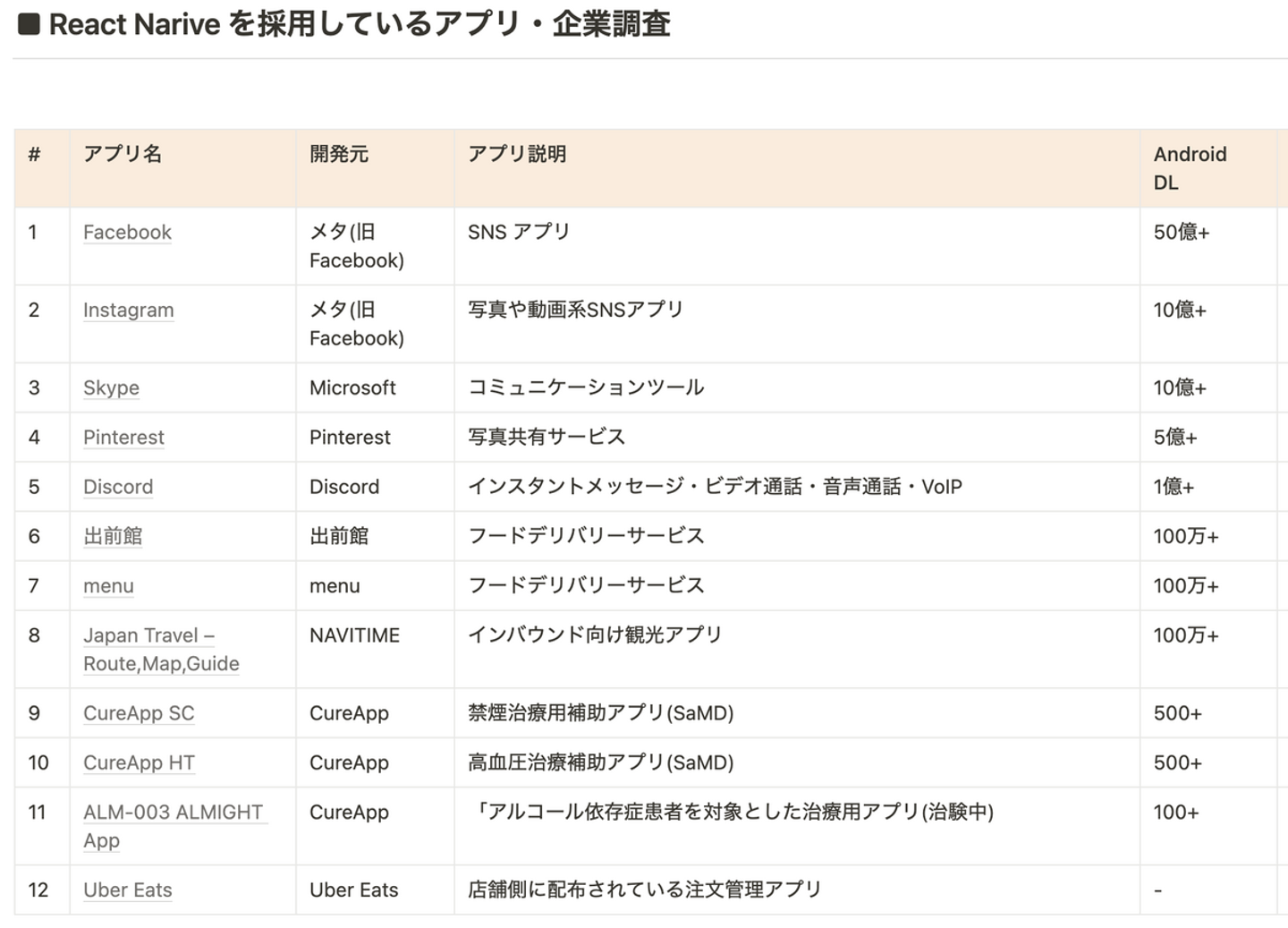
Task: Open the CureApp SC link
Action: [x=139, y=714]
